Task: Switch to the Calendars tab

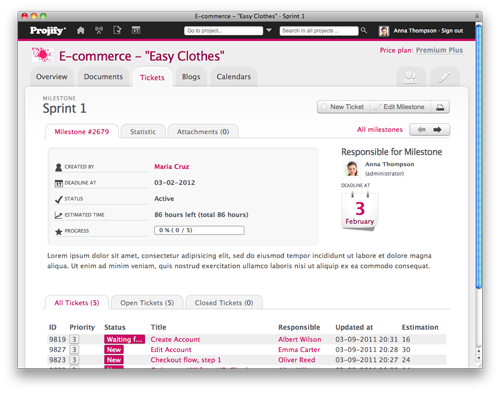Action: (234, 77)
